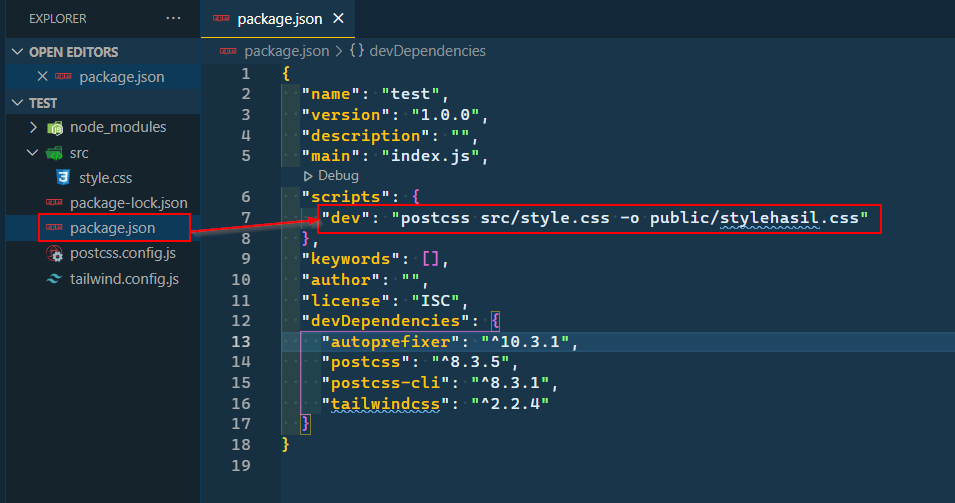Click the Debug code lens above scripts
Viewport: 955px width, 503px height.
(337, 175)
